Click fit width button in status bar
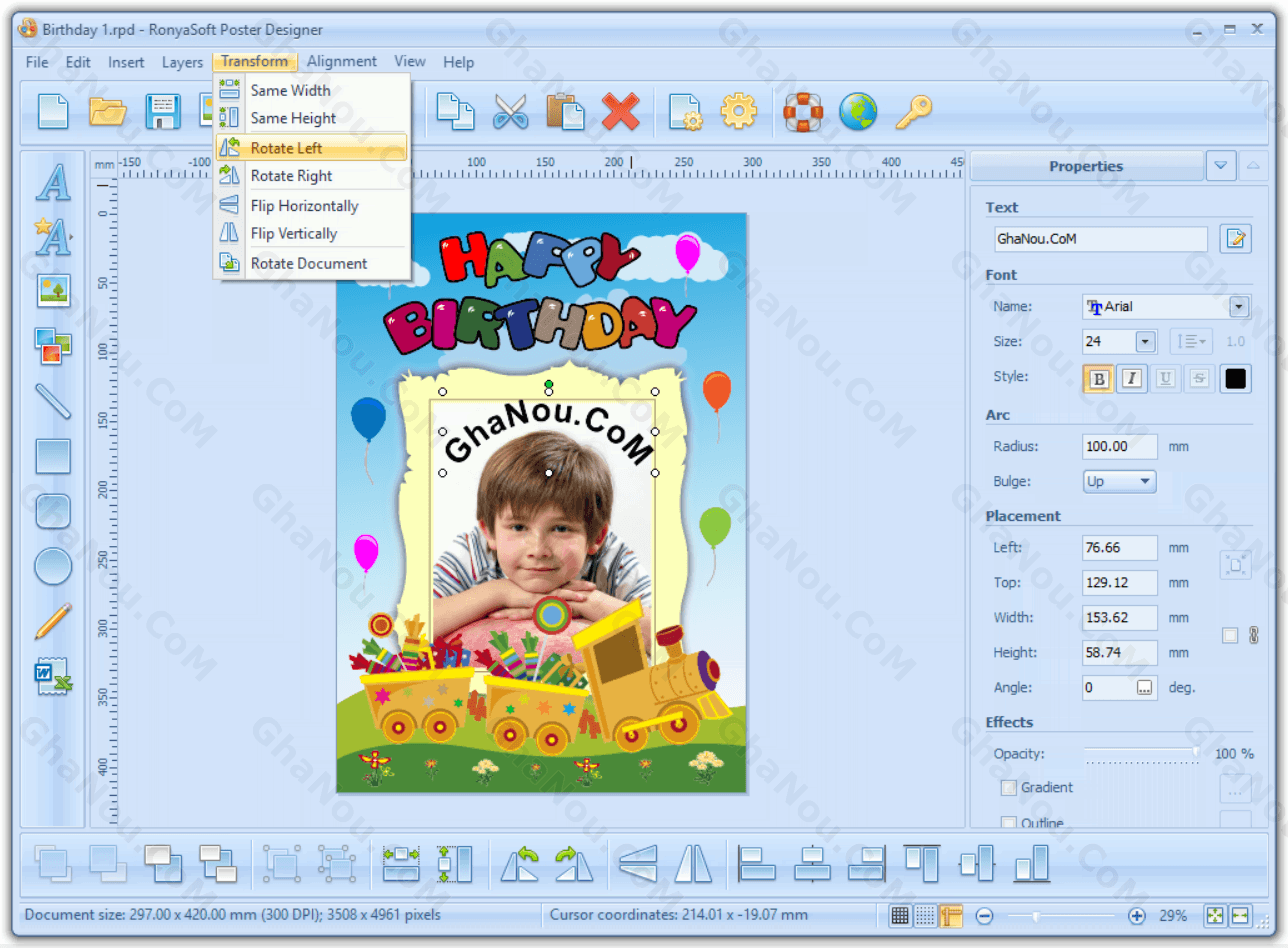 1240,915
